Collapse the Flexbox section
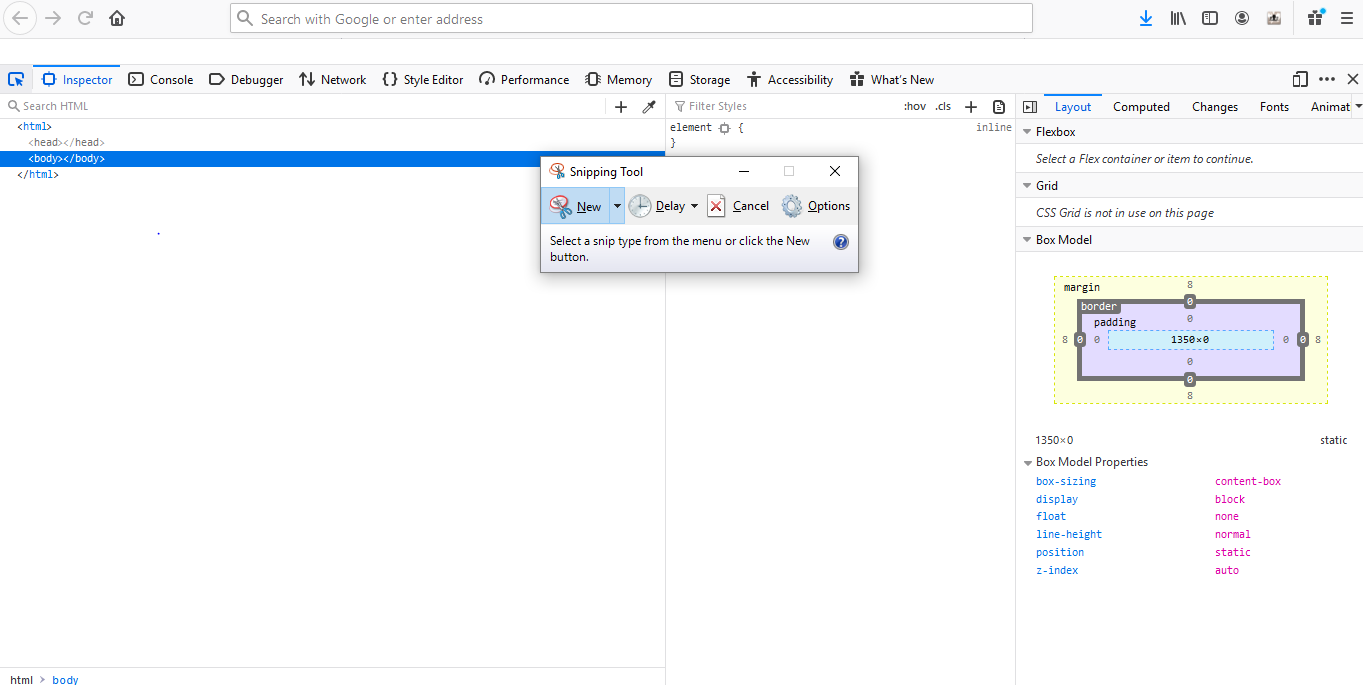The image size is (1363, 685). [1027, 132]
